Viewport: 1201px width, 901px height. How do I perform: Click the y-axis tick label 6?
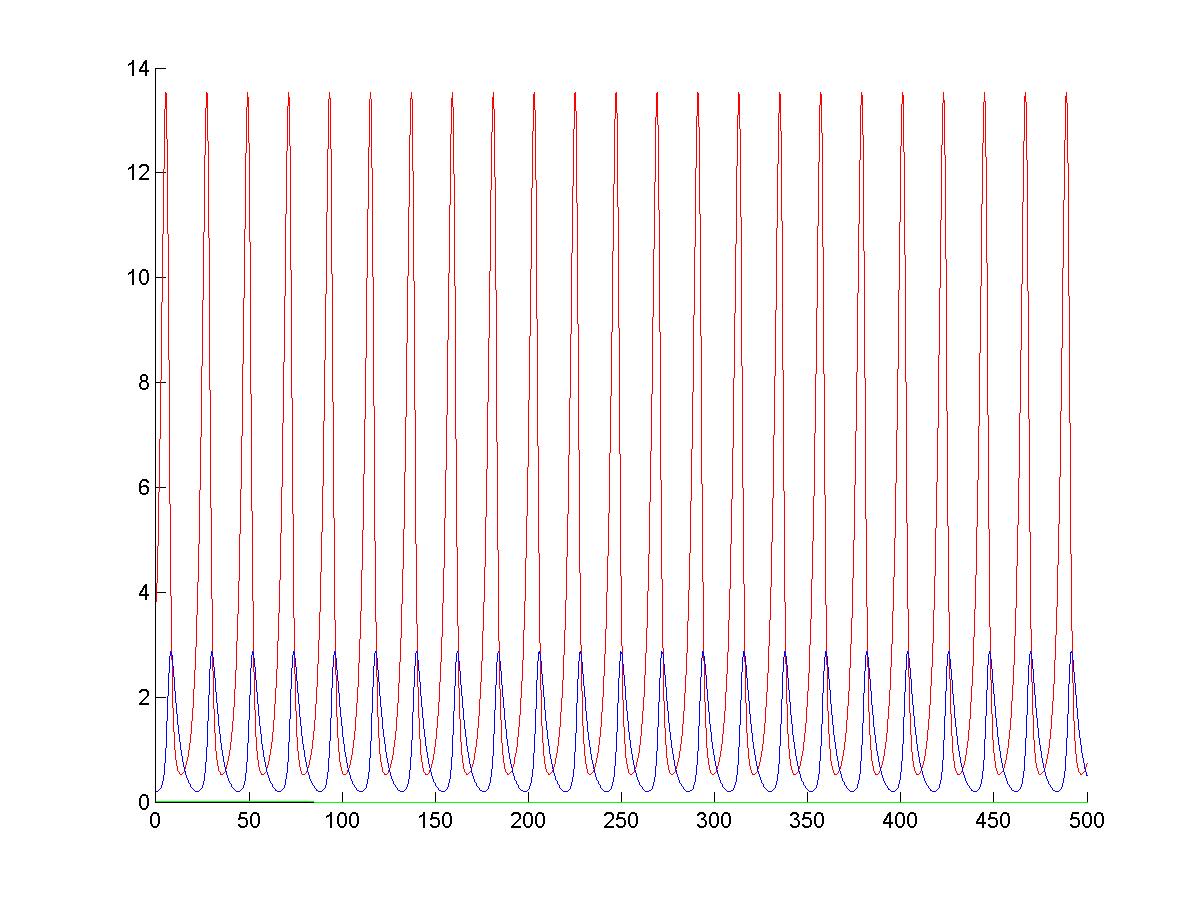click(143, 488)
